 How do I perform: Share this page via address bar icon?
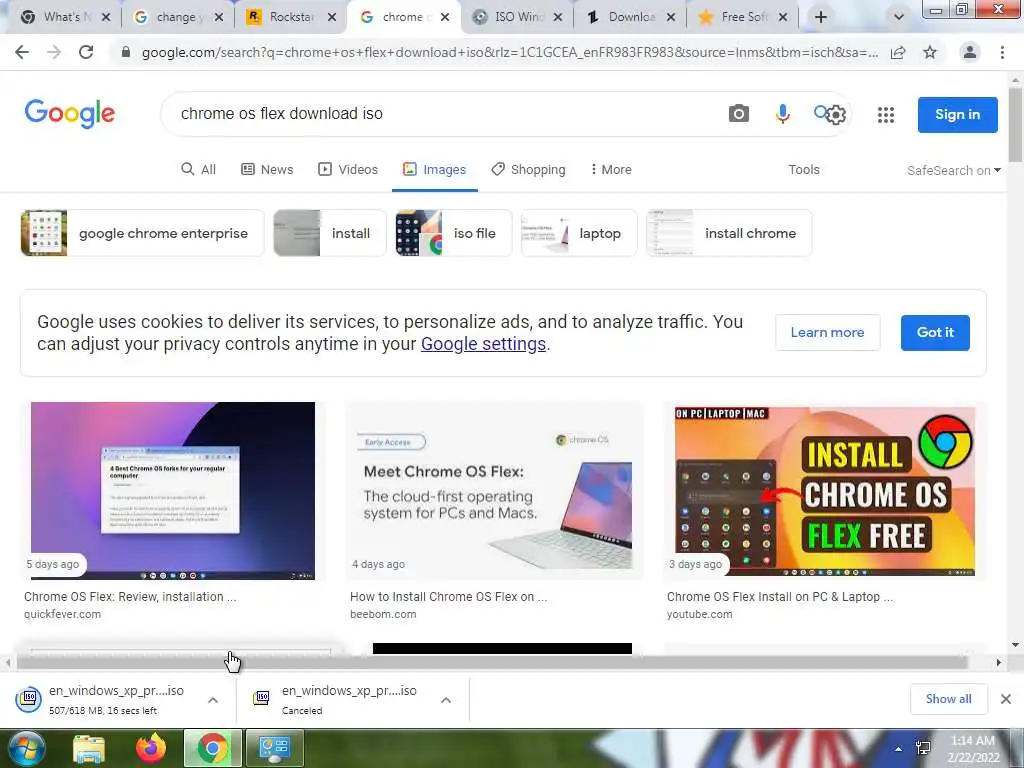[x=898, y=53]
